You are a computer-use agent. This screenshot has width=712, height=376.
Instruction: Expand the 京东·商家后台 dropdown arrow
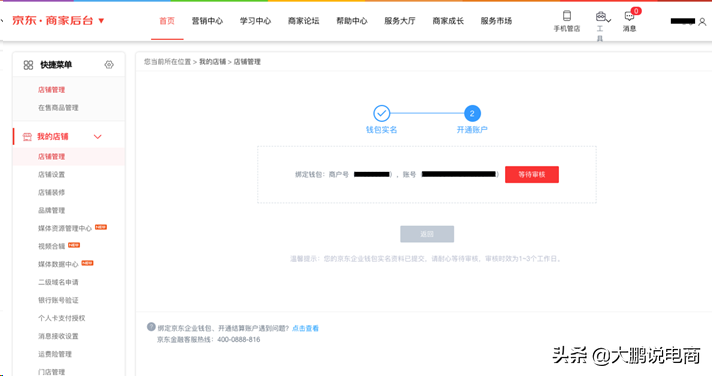coord(101,20)
